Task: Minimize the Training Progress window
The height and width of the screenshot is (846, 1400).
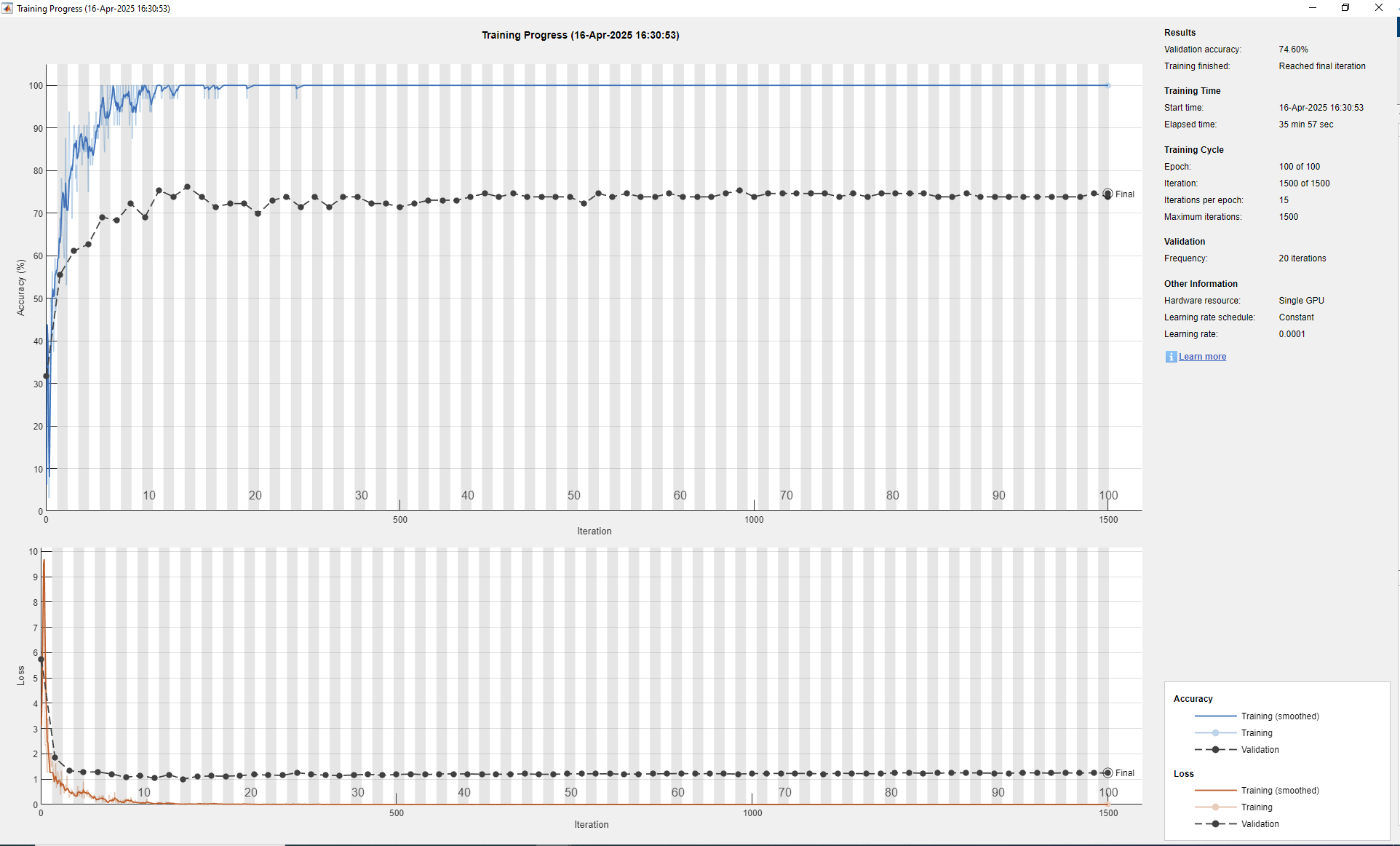Action: point(1313,8)
